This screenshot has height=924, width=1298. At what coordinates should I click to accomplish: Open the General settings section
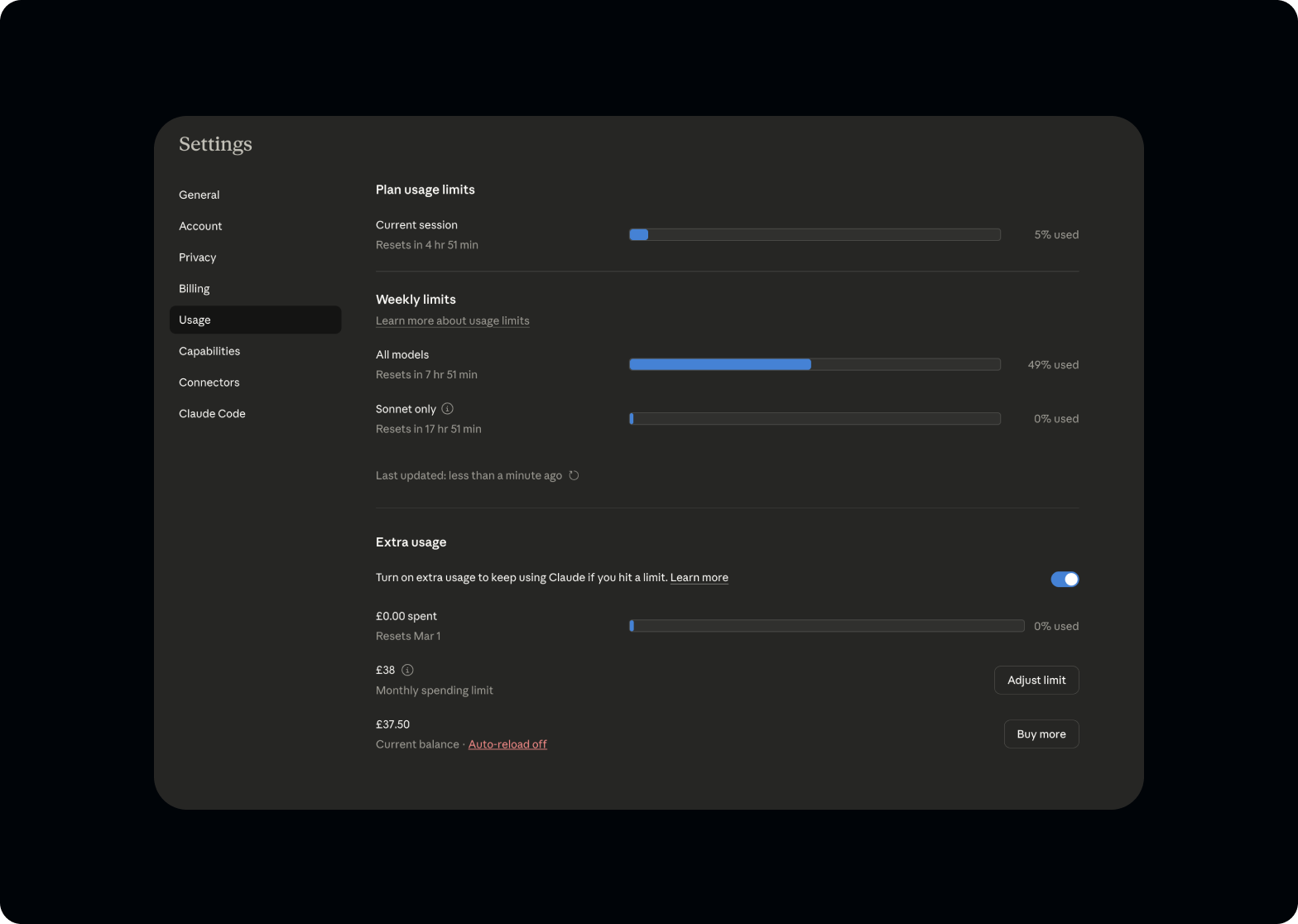click(255, 195)
